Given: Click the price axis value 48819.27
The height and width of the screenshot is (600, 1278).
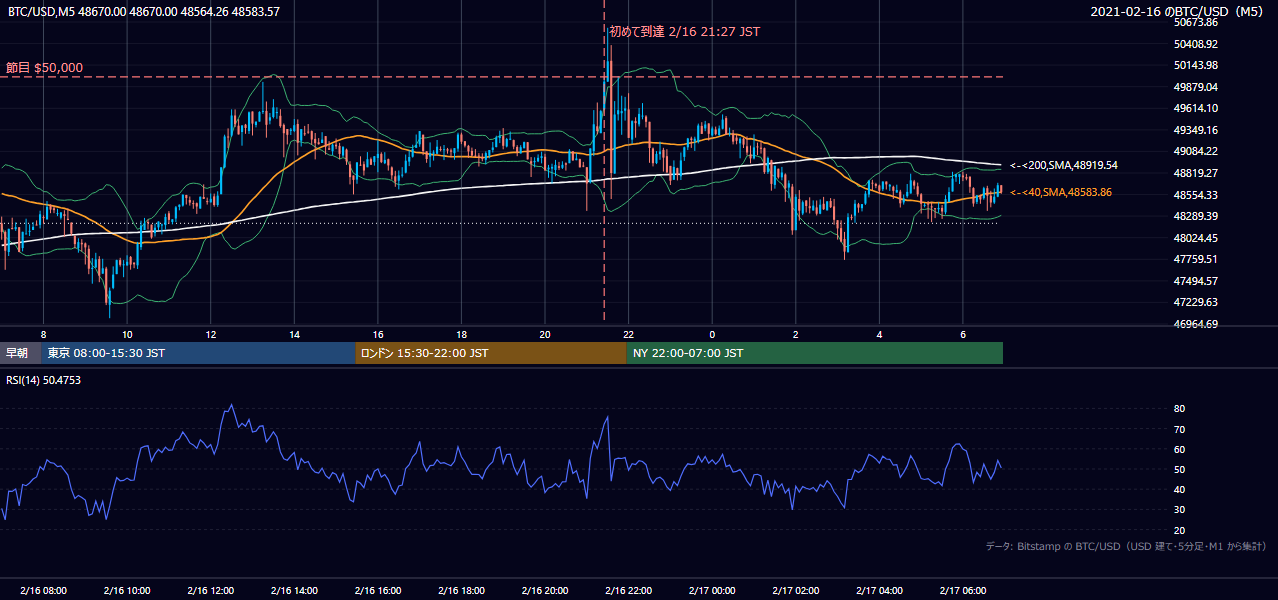Looking at the screenshot, I should (1195, 173).
